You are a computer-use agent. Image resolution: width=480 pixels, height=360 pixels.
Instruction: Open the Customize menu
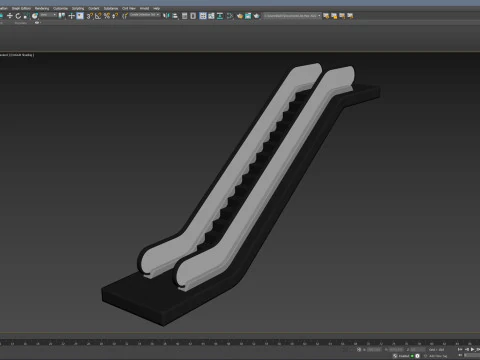click(61, 8)
